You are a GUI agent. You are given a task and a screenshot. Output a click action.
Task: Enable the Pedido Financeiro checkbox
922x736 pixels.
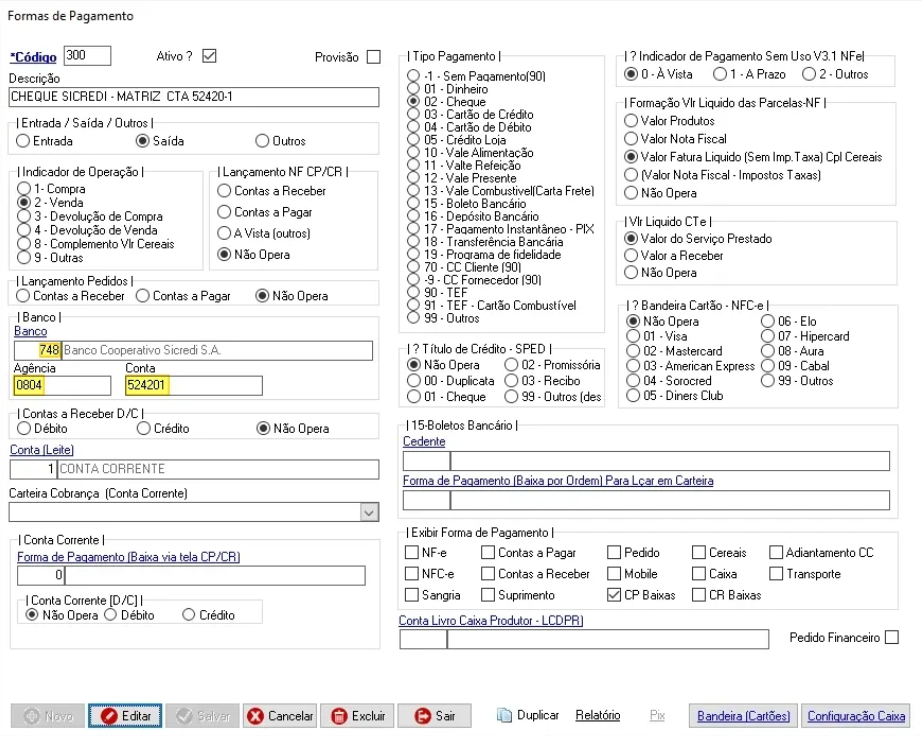(892, 637)
